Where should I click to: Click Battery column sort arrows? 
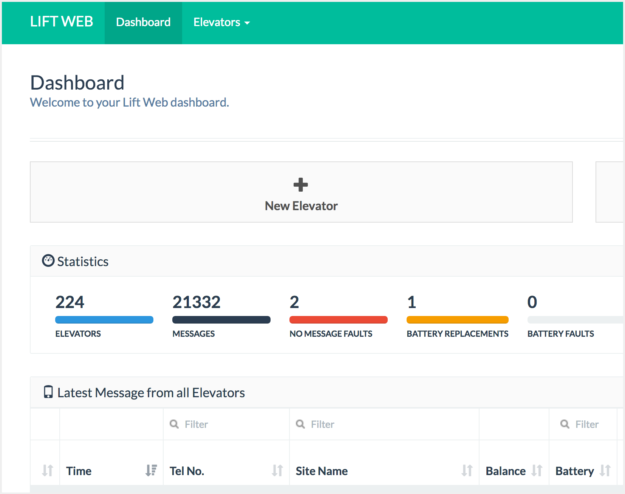[x=605, y=470]
